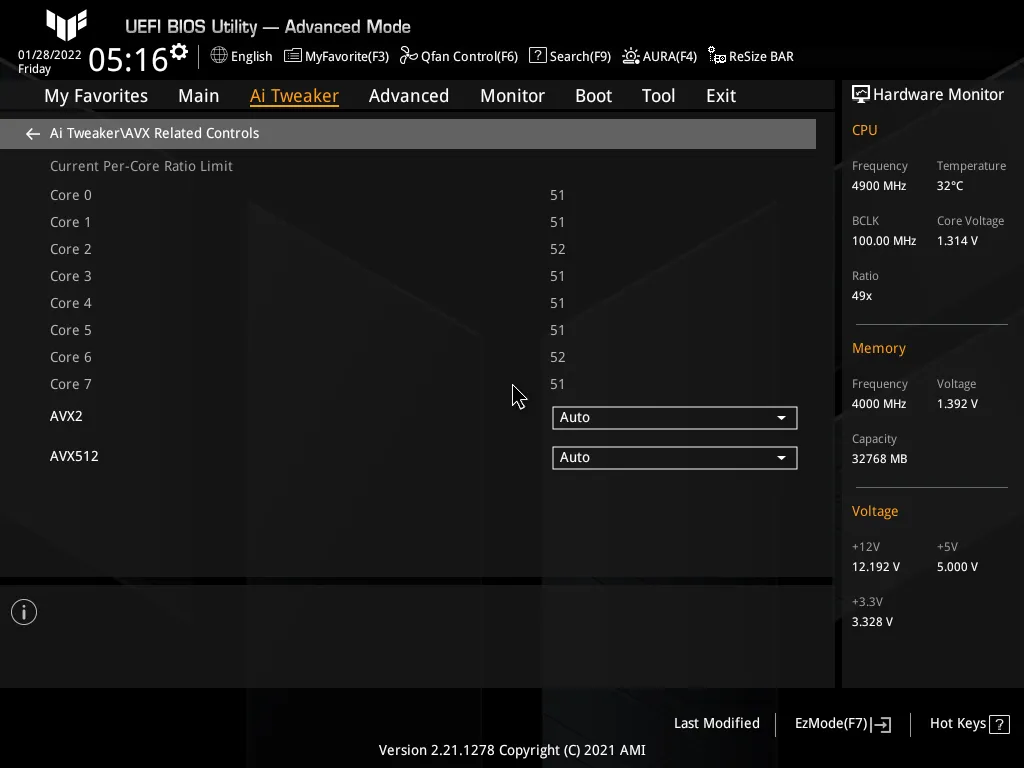The width and height of the screenshot is (1024, 768).
Task: Click Core 2 ratio value 52
Action: (x=557, y=249)
